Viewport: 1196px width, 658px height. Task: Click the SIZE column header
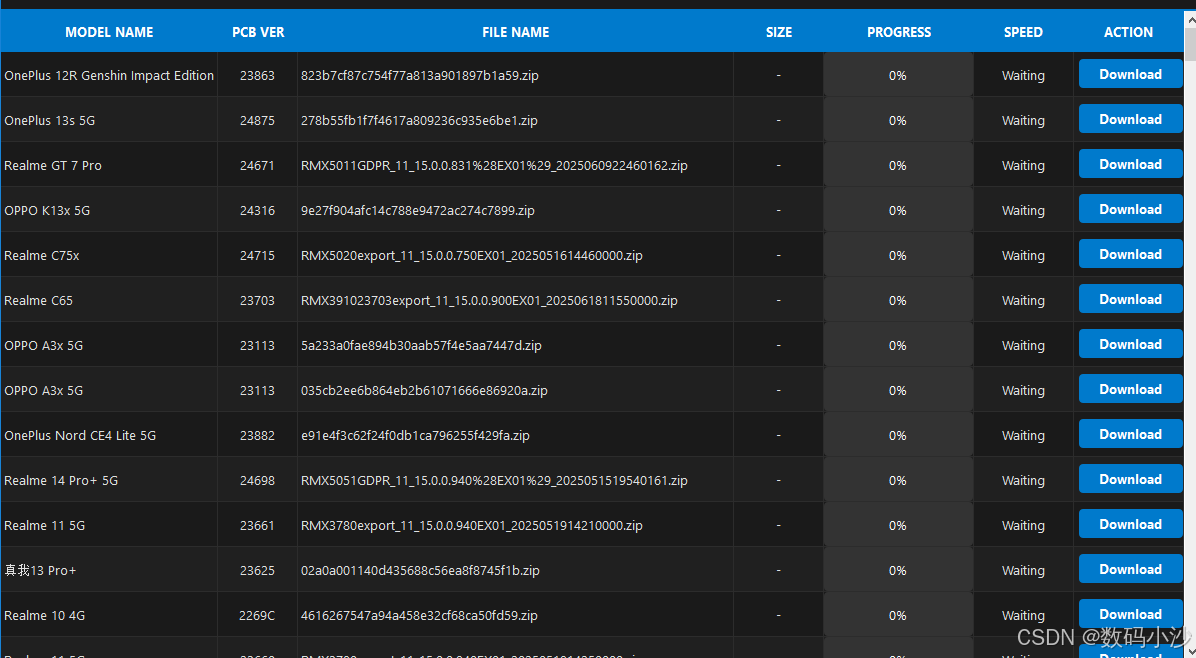(779, 32)
